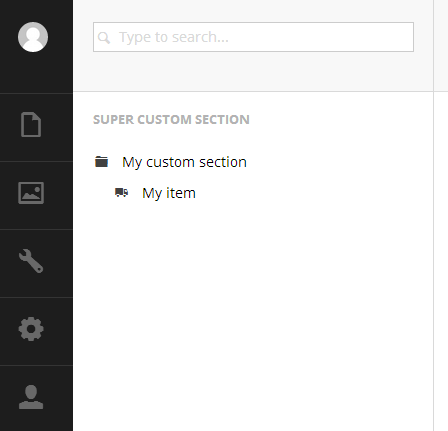Open the user avatar profile
The image size is (448, 431).
(x=33, y=37)
